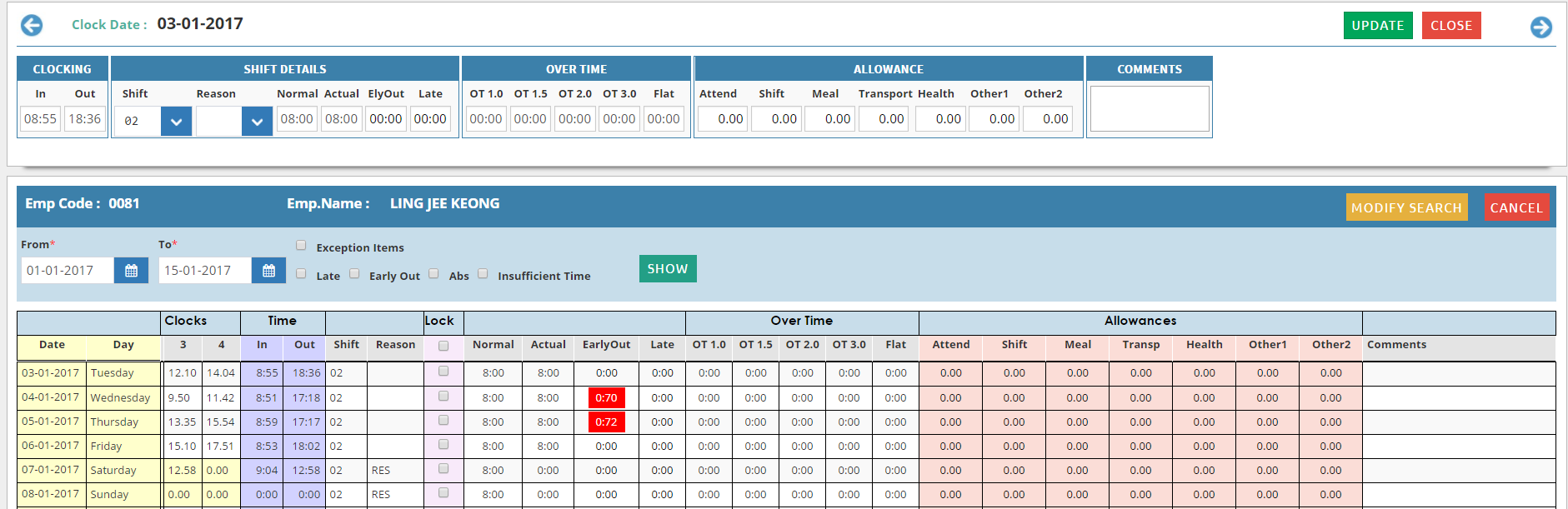Click the red 0:70 EarlyOut cell
The width and height of the screenshot is (1568, 509).
606,398
